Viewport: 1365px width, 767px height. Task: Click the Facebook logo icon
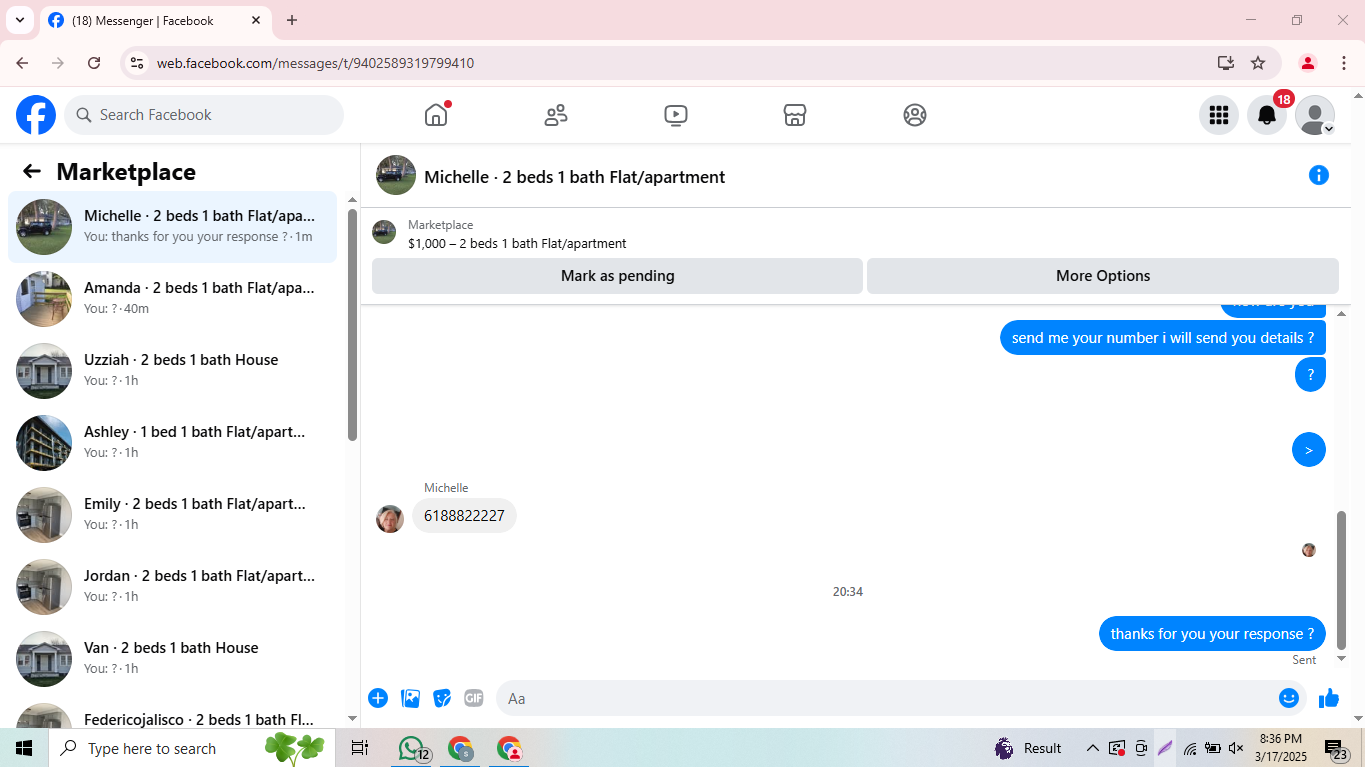click(36, 115)
